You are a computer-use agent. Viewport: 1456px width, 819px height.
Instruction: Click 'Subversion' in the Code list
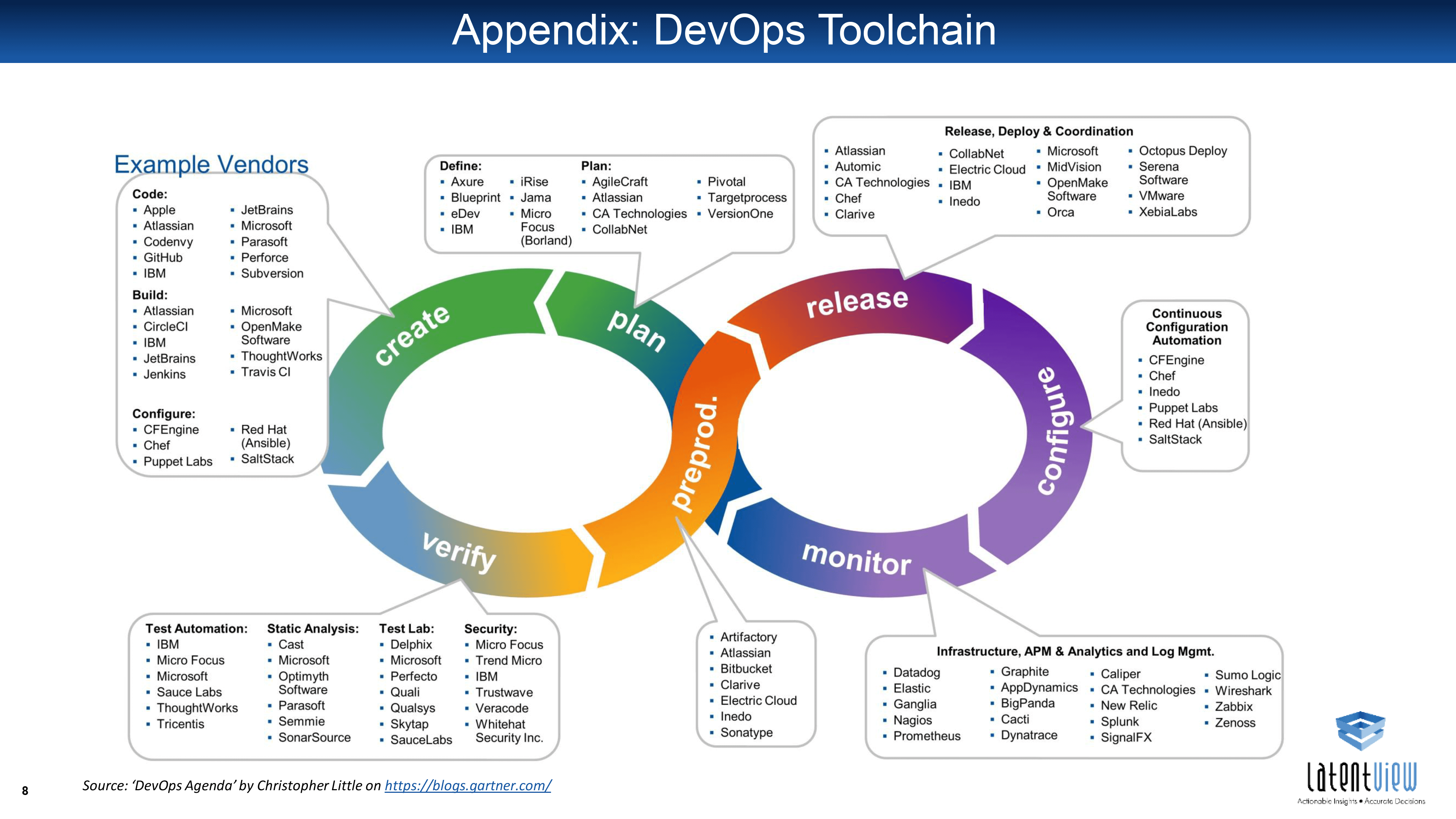[x=272, y=273]
